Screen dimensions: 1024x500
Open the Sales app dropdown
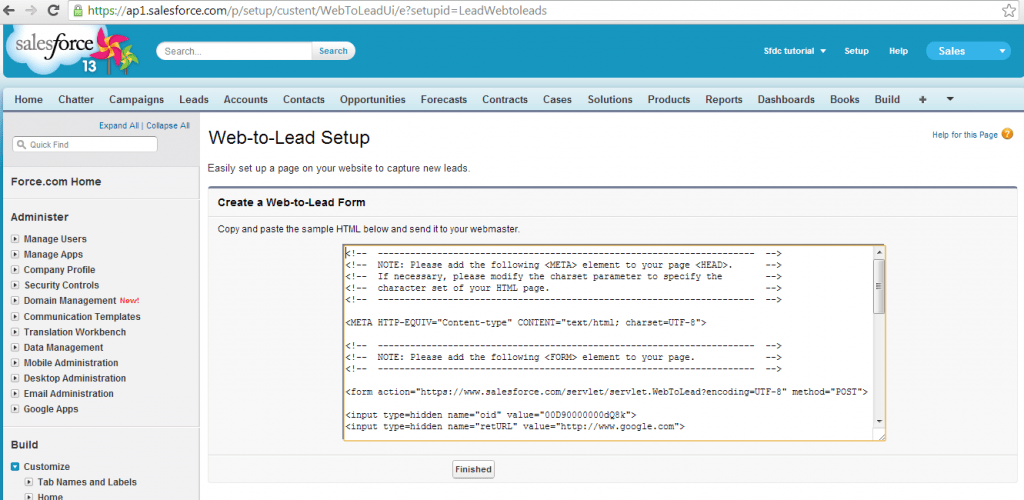pyautogui.click(x=968, y=51)
